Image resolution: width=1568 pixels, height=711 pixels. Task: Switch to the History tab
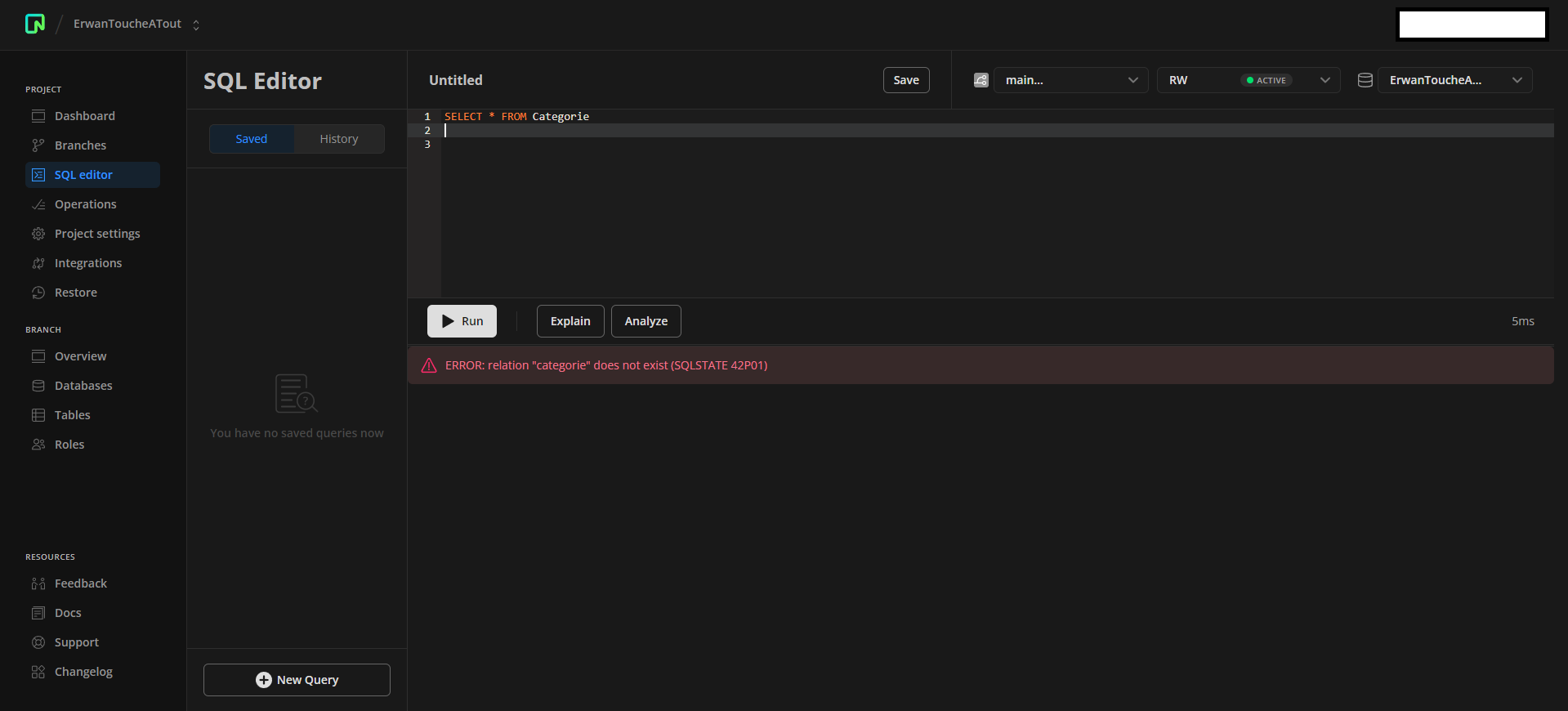(x=339, y=139)
